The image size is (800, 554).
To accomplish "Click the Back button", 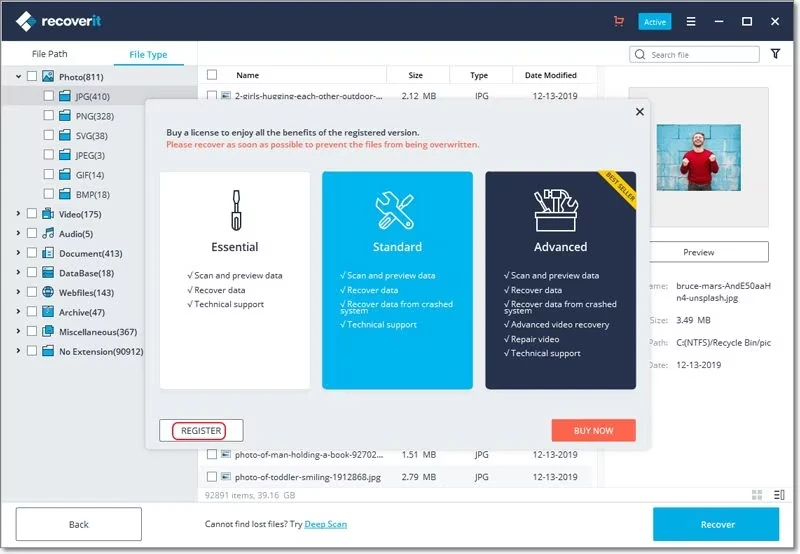I will [x=79, y=524].
